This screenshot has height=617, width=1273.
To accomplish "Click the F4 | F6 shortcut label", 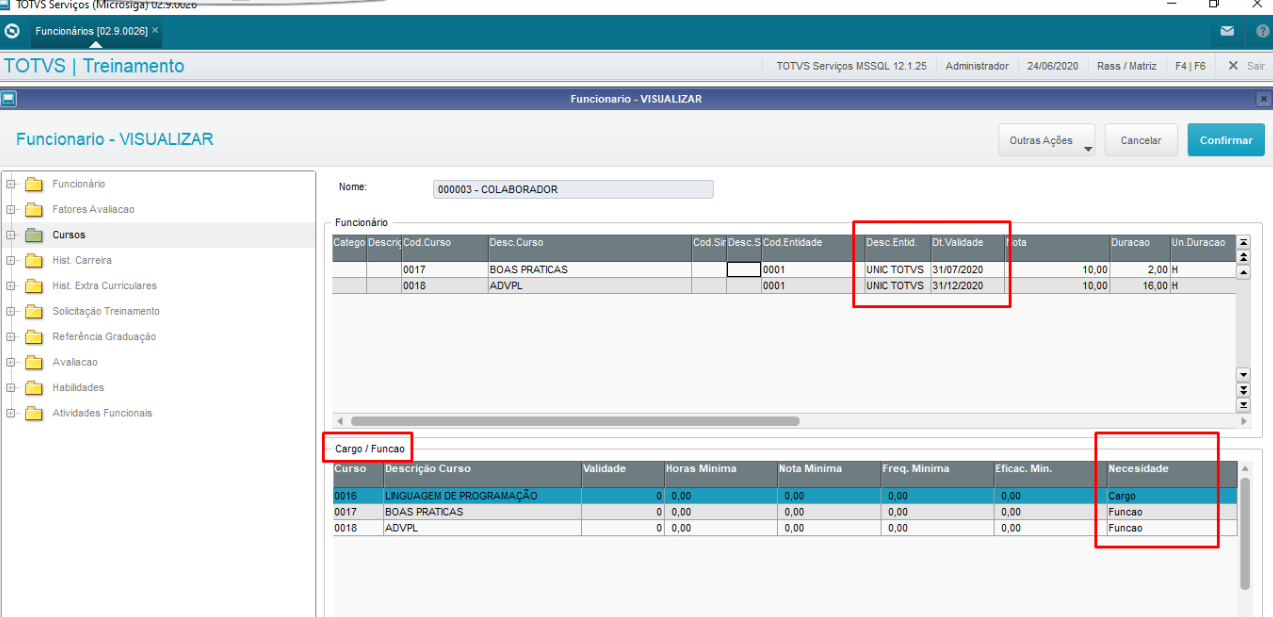I will tap(1190, 66).
